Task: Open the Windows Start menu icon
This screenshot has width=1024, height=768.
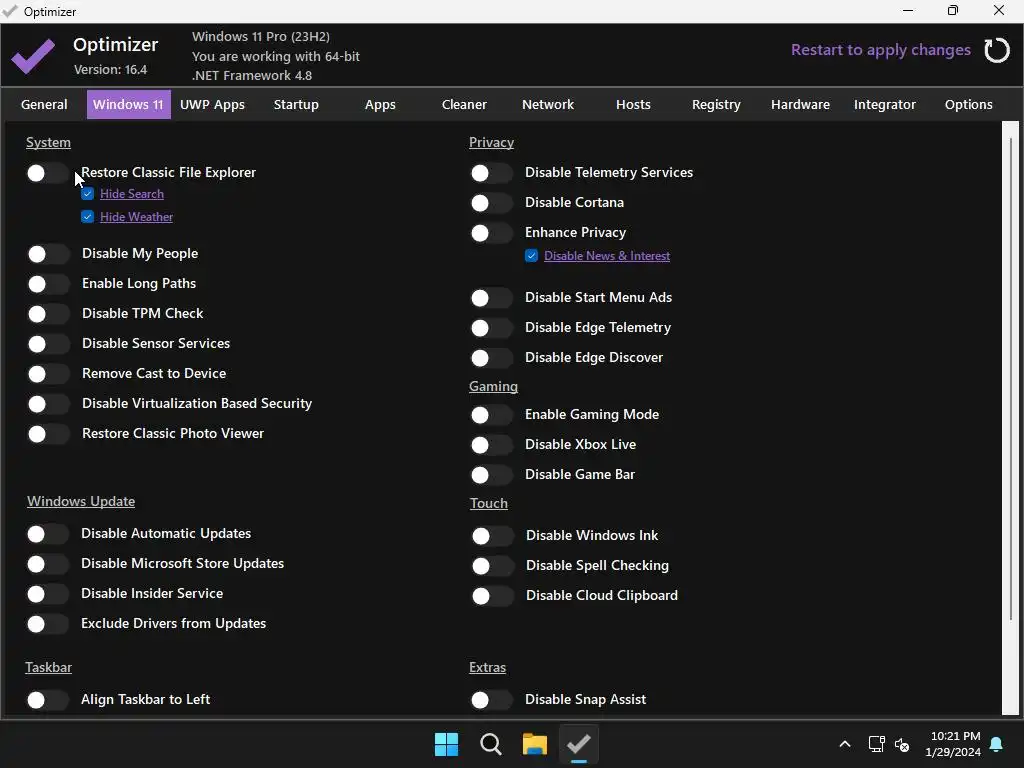Action: (x=447, y=744)
